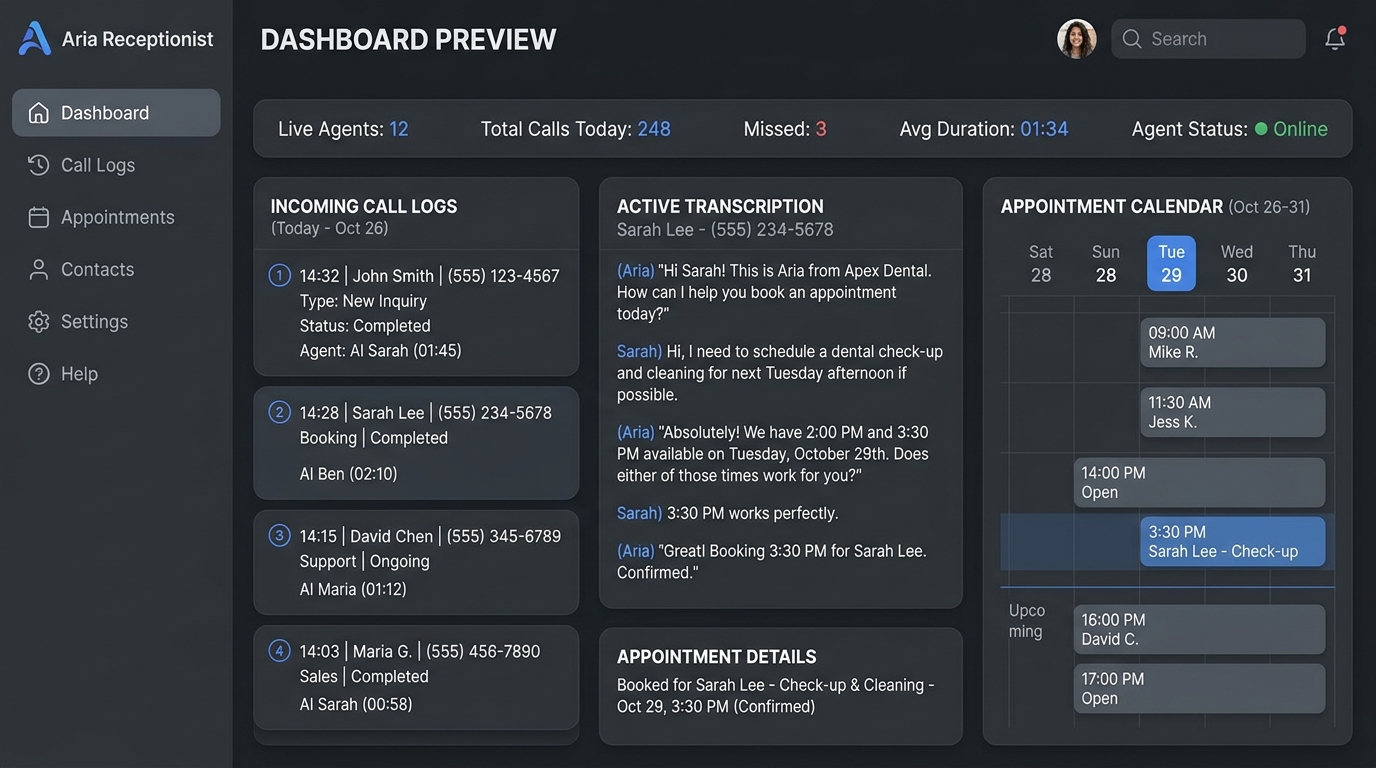
Task: Open the 09:00 AM Mike R. appointment
Action: pos(1233,342)
